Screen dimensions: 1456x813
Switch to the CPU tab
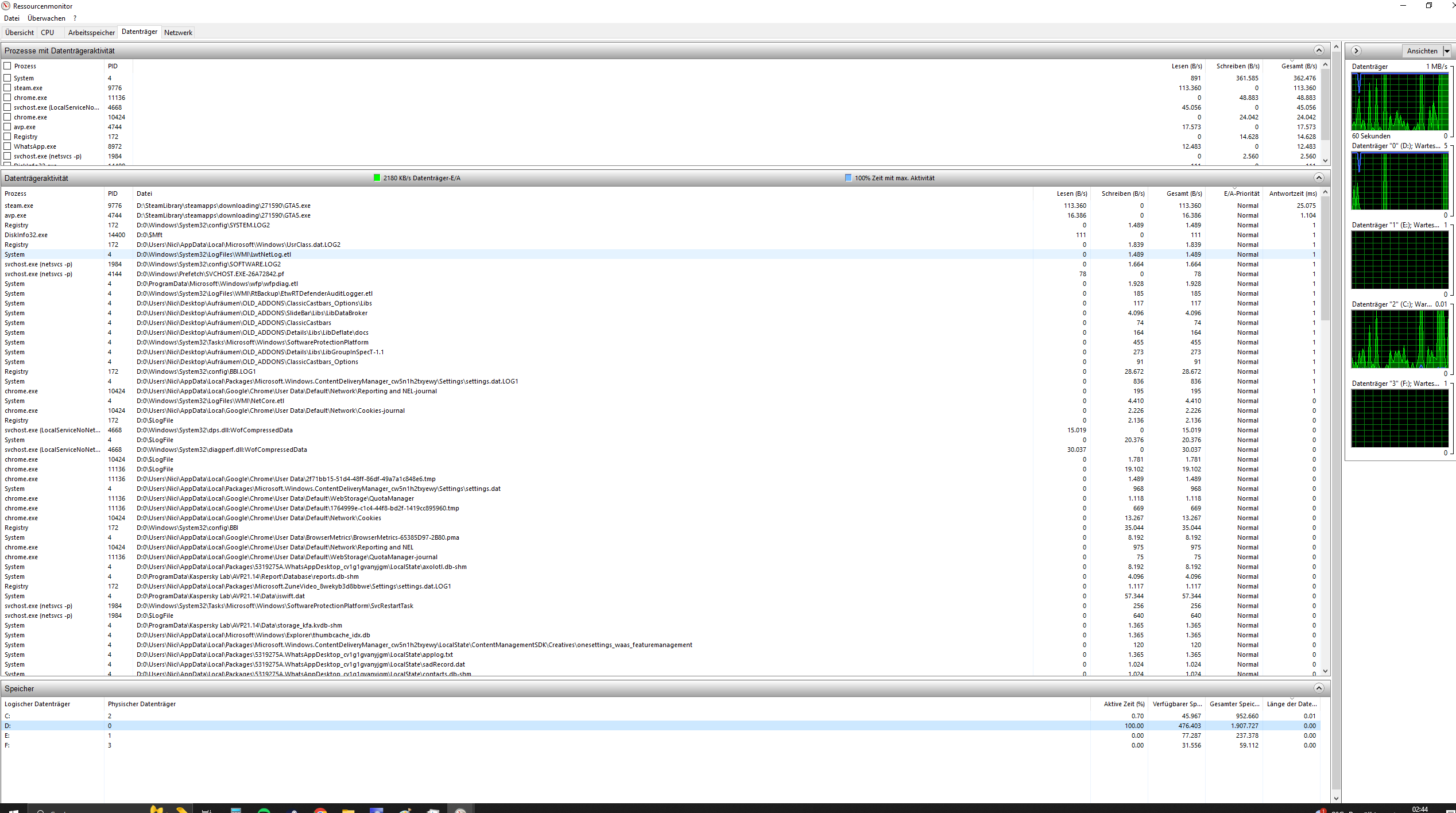tap(47, 33)
